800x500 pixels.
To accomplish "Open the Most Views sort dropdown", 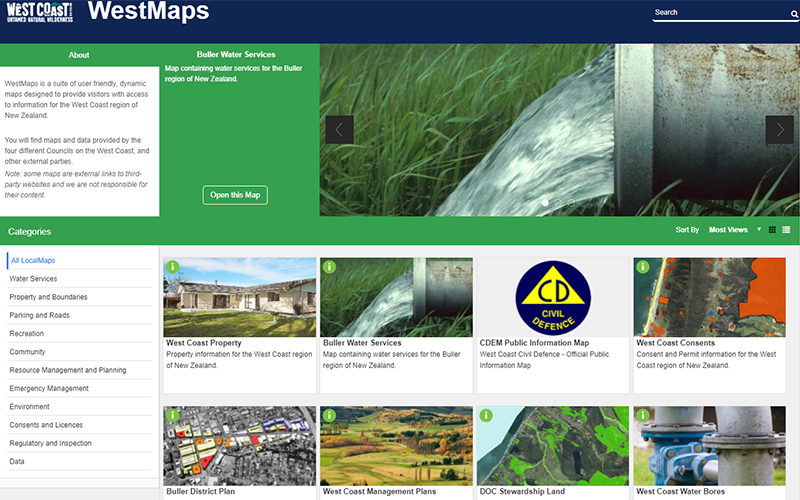I will click(735, 230).
